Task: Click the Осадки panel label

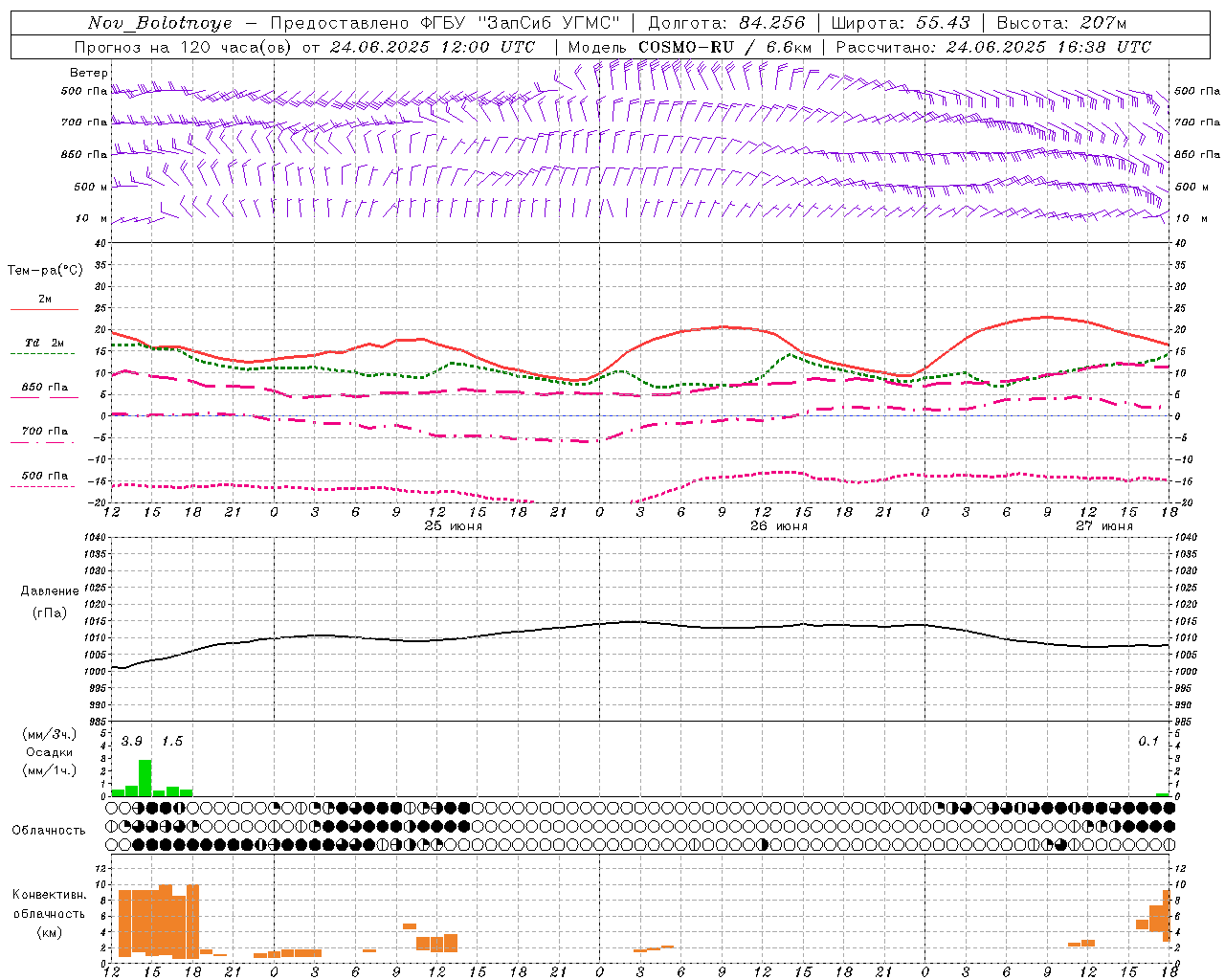Action: (50, 752)
